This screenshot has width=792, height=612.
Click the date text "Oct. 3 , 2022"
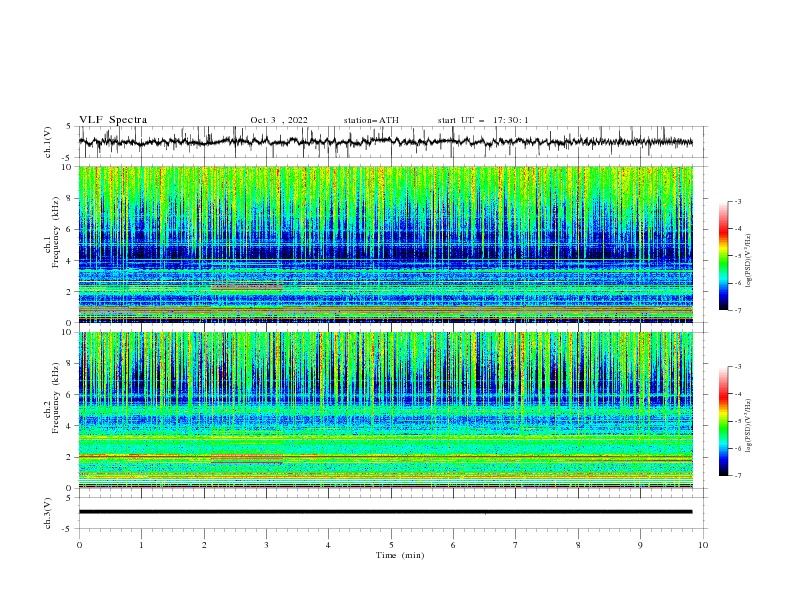click(279, 120)
